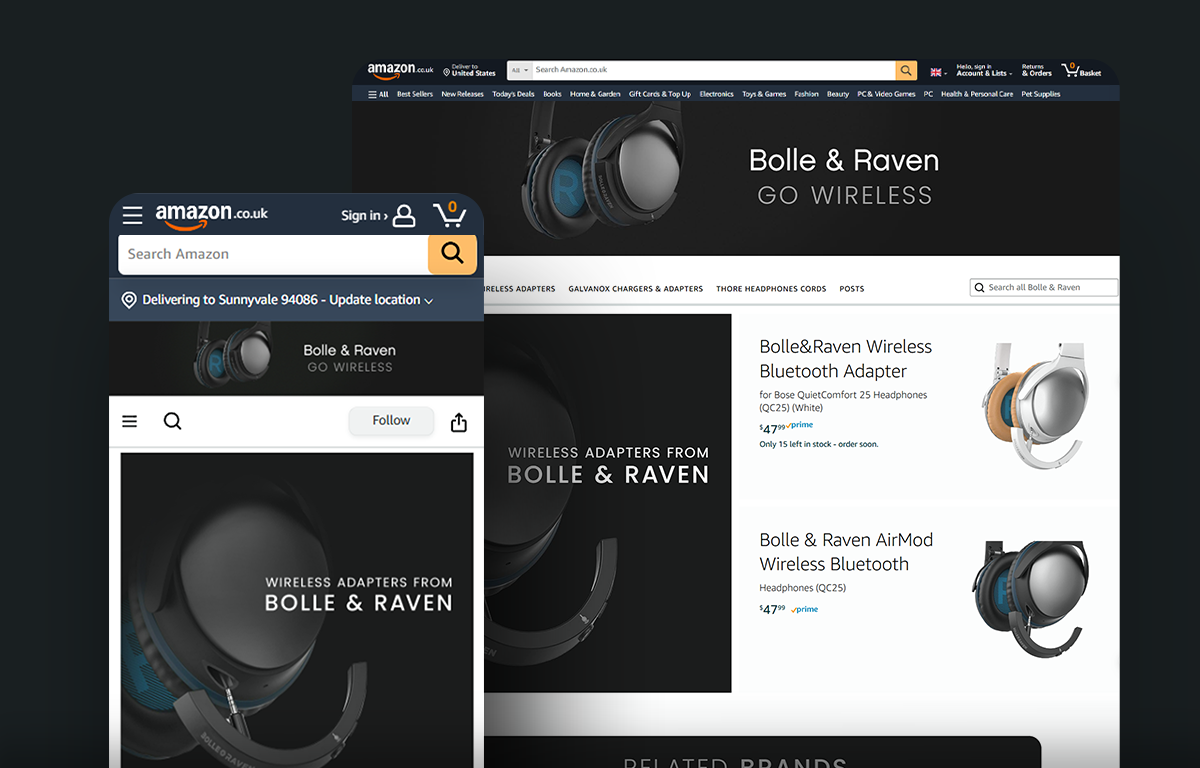The image size is (1200, 768).
Task: Click Sign in link in mobile header
Action: pyautogui.click(x=364, y=216)
